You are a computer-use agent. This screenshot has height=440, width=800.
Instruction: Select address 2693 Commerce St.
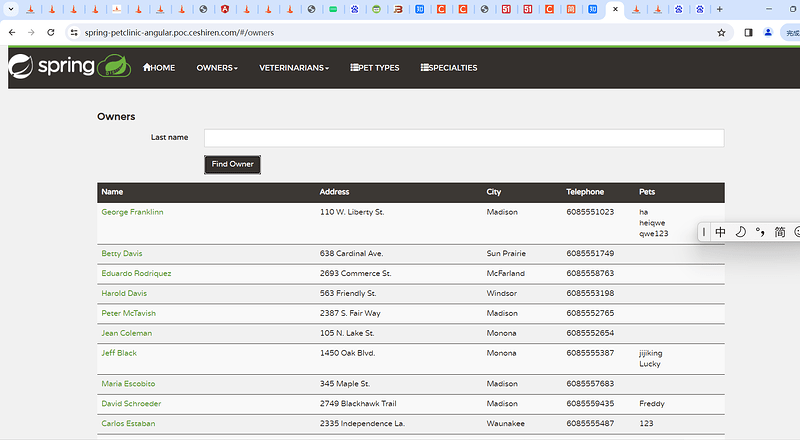click(x=356, y=273)
